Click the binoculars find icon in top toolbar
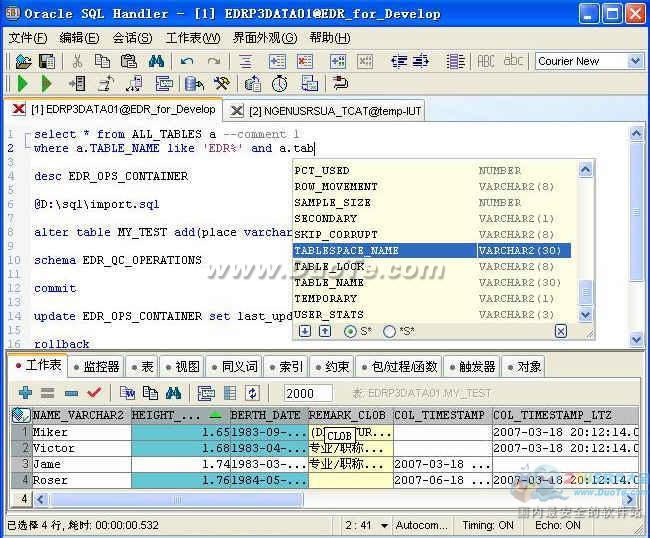Screen dimensions: 650x538 156,61
